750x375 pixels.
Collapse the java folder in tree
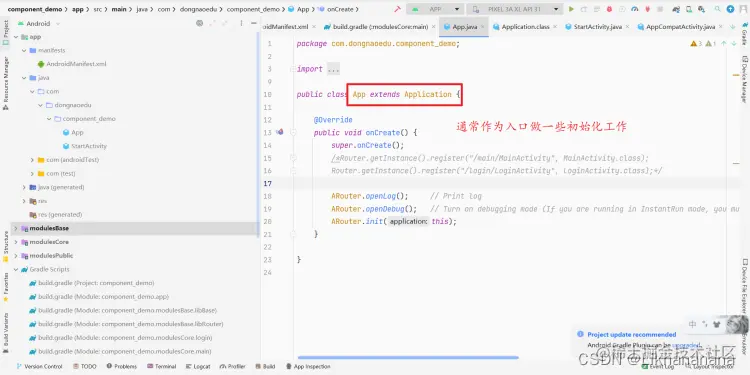(24, 77)
